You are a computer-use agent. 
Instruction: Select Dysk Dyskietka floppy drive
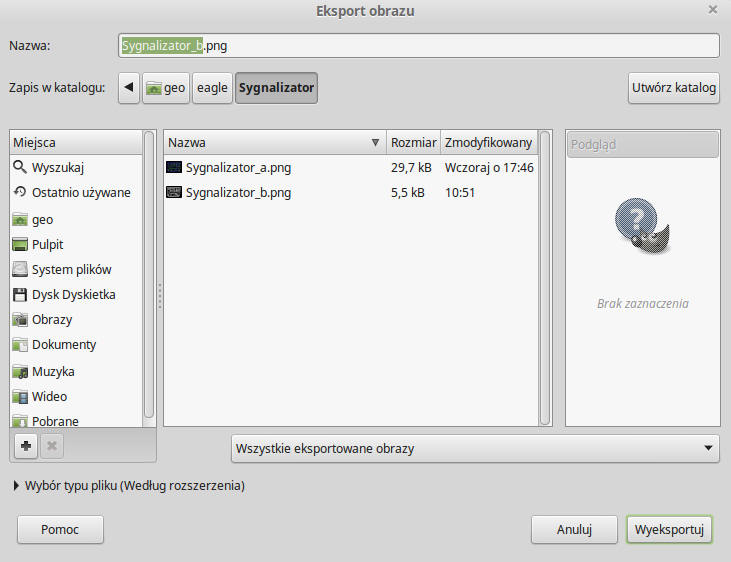(73, 295)
